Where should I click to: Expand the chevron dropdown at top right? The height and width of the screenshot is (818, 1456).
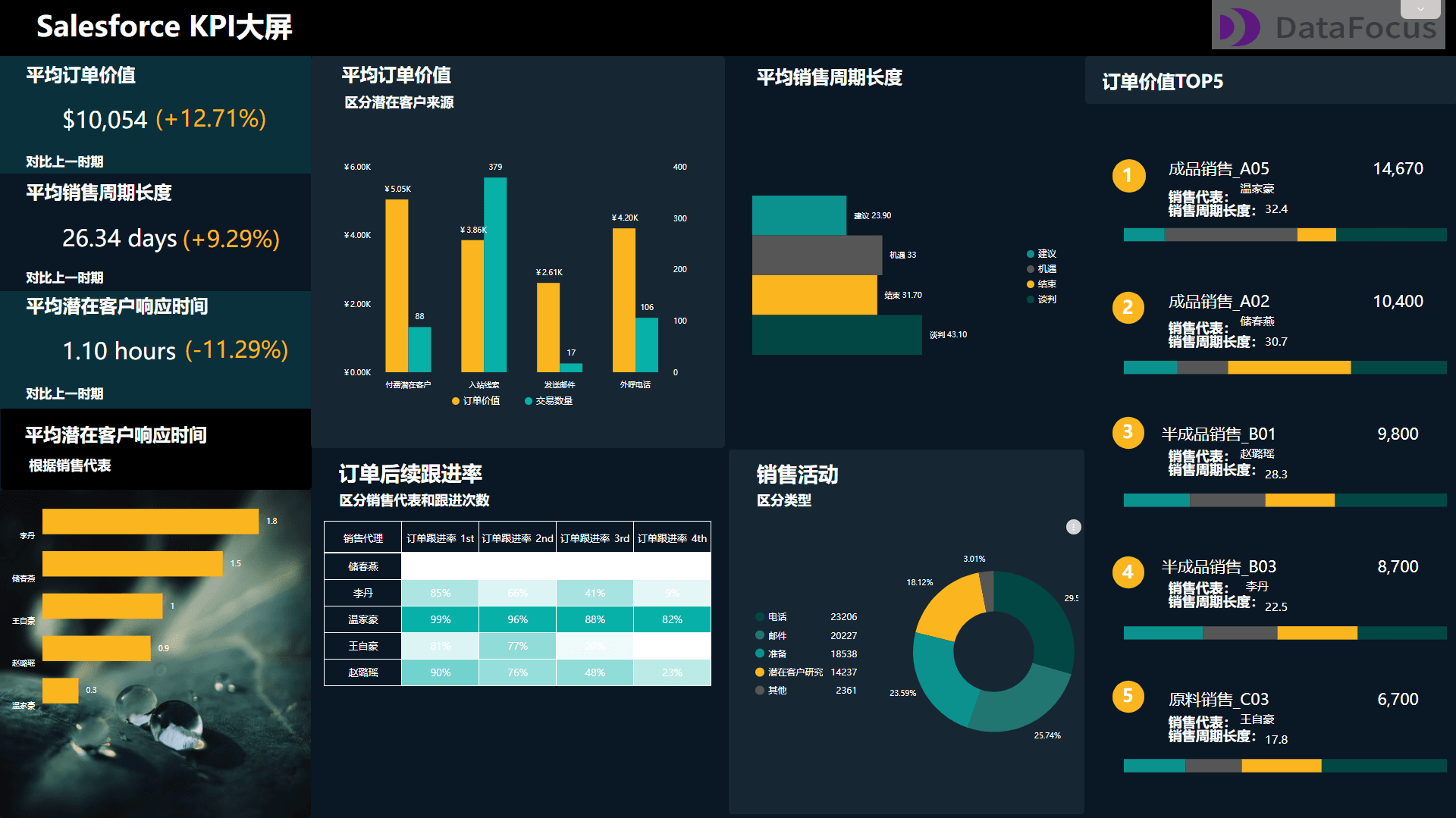[x=1420, y=9]
